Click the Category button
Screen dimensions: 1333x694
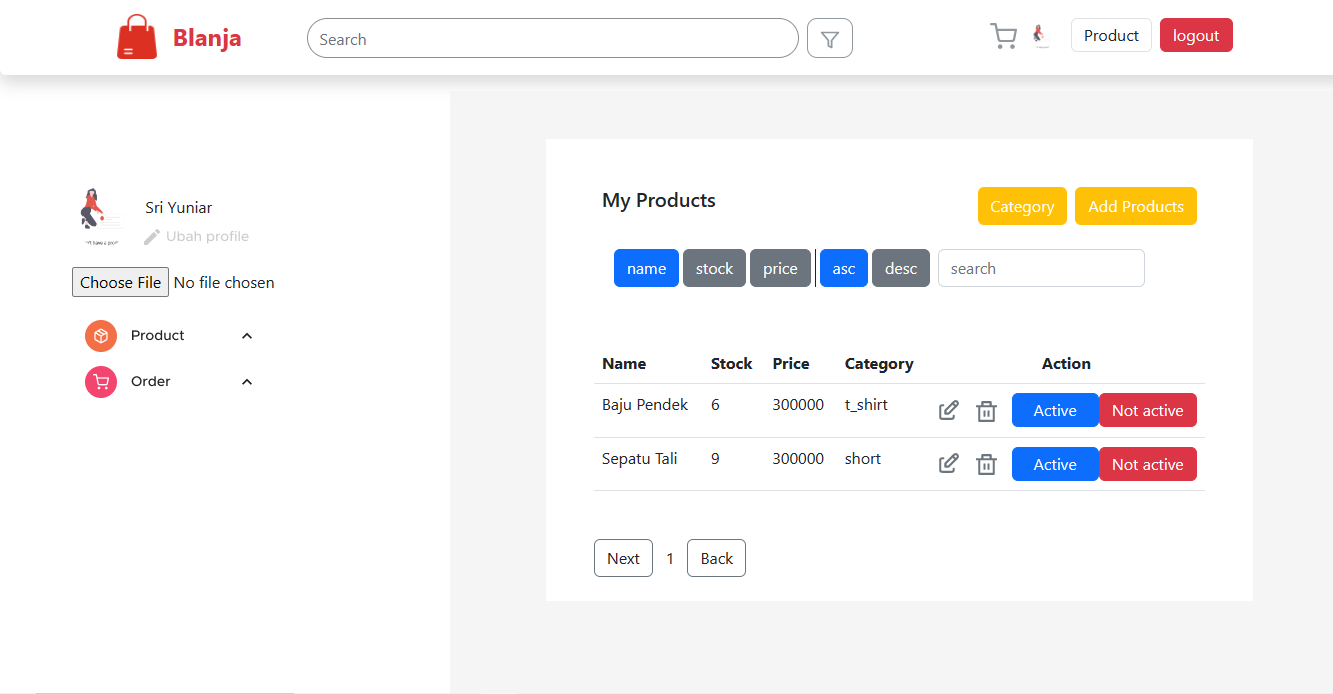[x=1022, y=206]
